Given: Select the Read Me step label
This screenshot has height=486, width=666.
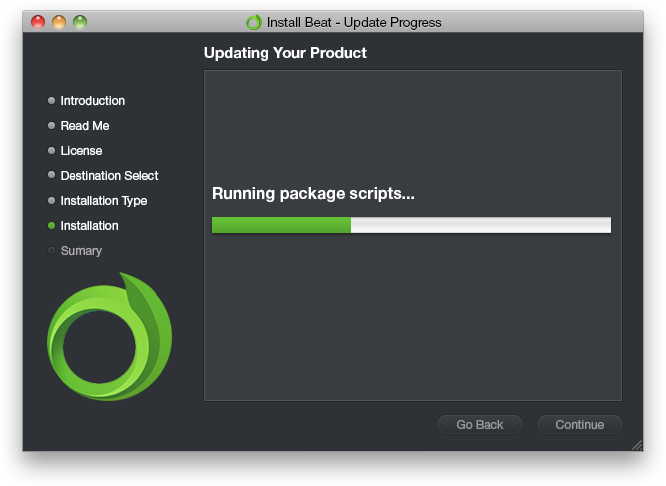Looking at the screenshot, I should 85,126.
